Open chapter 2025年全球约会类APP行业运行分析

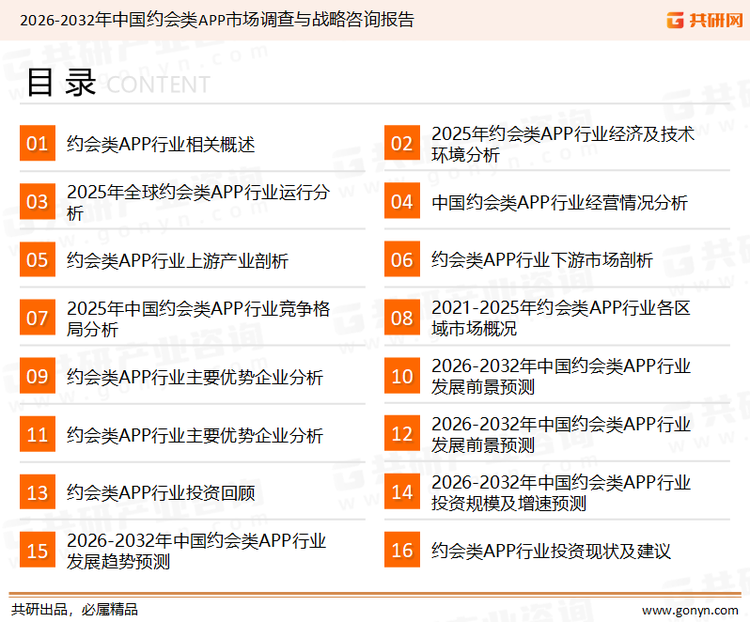[x=199, y=202]
